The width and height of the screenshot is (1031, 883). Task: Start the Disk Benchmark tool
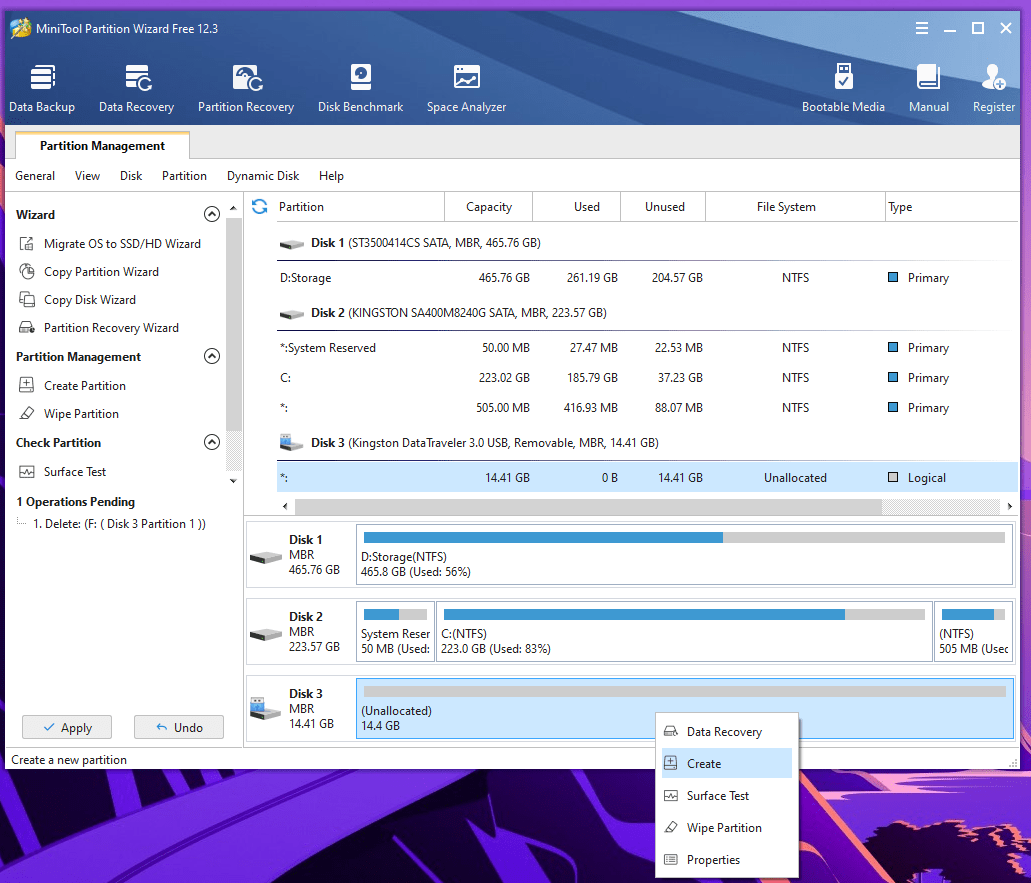360,88
